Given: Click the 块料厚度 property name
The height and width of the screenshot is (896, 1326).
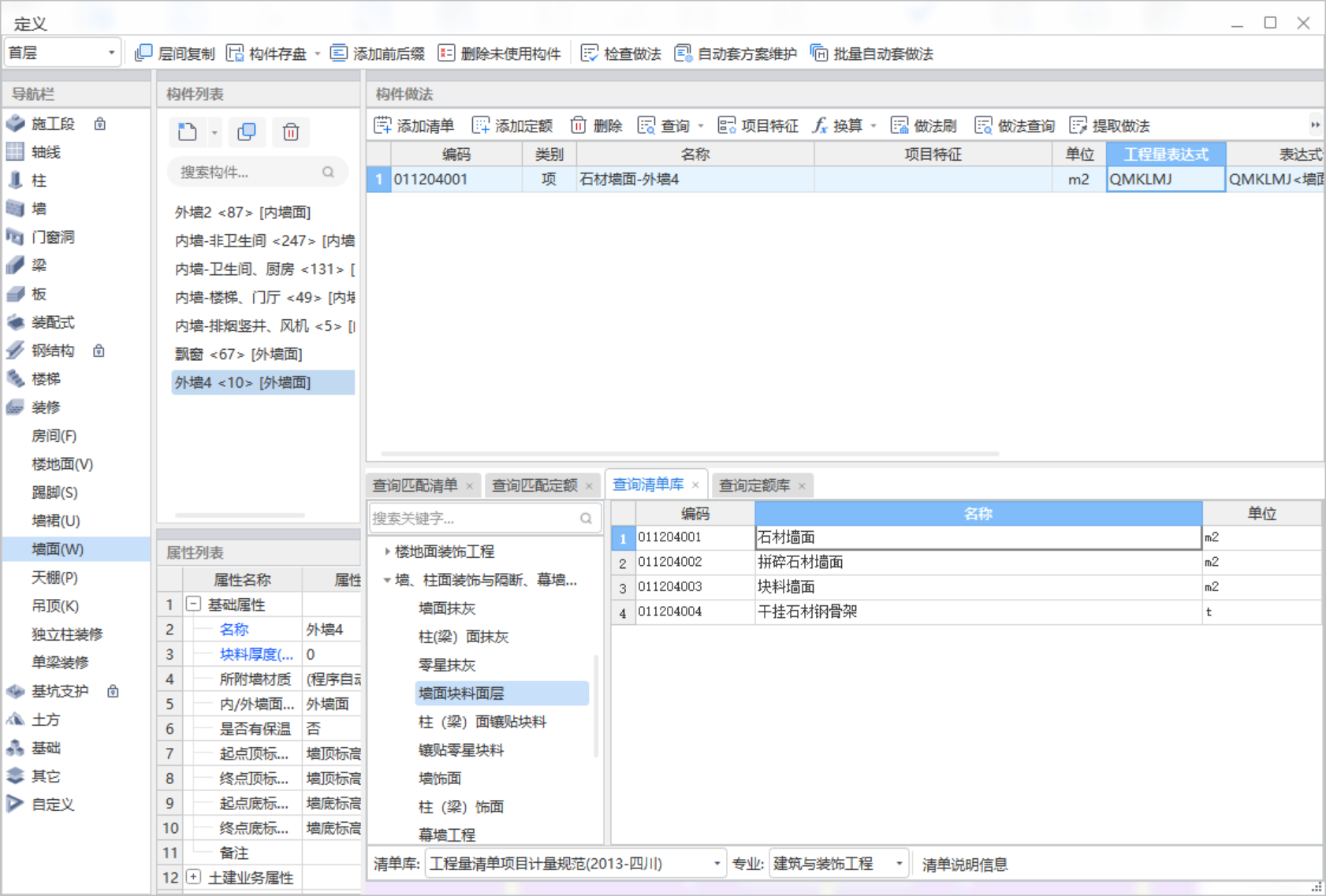Looking at the screenshot, I should (256, 654).
